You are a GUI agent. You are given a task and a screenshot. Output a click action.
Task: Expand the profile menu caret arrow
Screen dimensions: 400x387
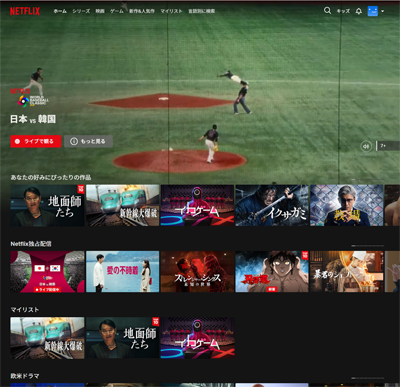[x=383, y=11]
